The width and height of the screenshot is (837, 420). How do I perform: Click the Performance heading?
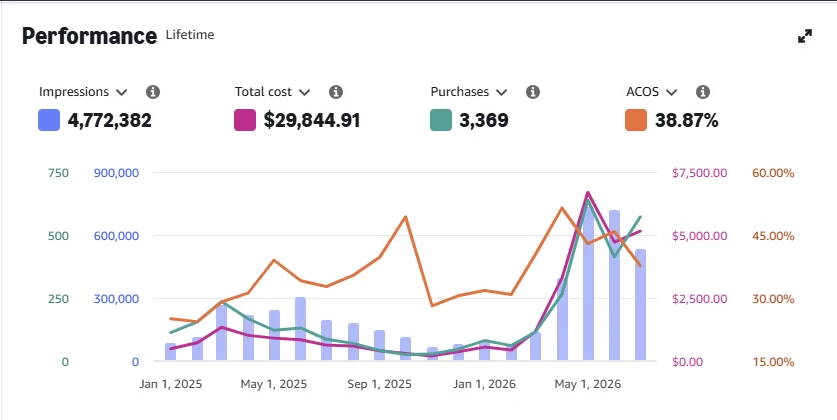(x=90, y=36)
